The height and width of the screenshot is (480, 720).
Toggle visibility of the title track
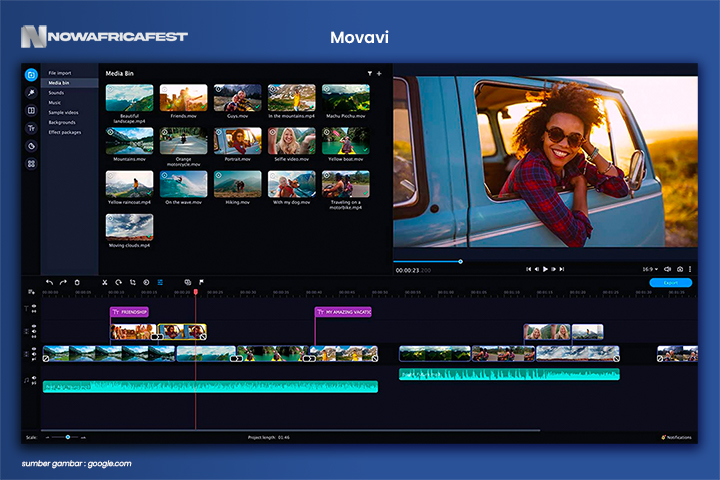pos(34,306)
